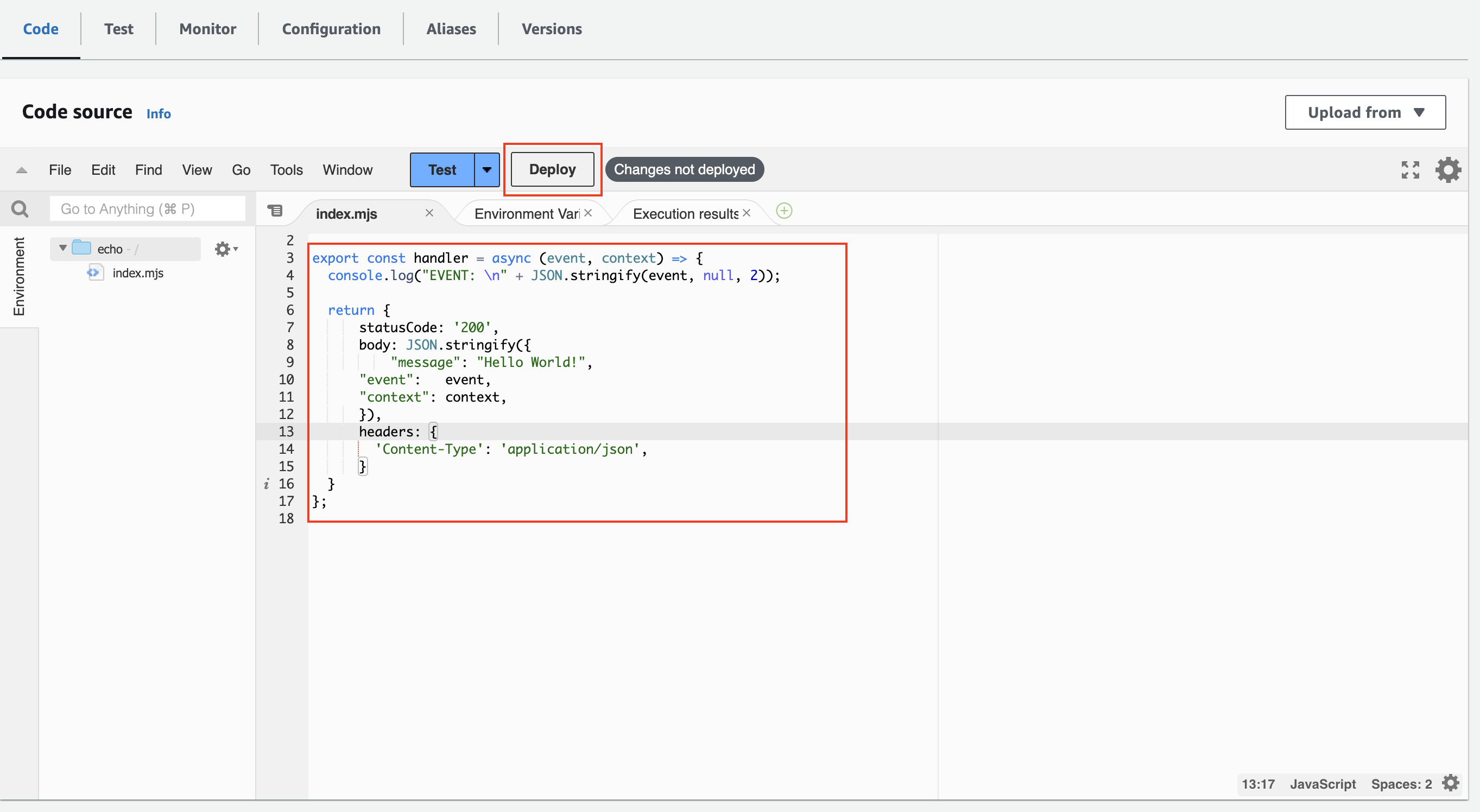Click the index.mjs file icon in tree

coord(96,273)
